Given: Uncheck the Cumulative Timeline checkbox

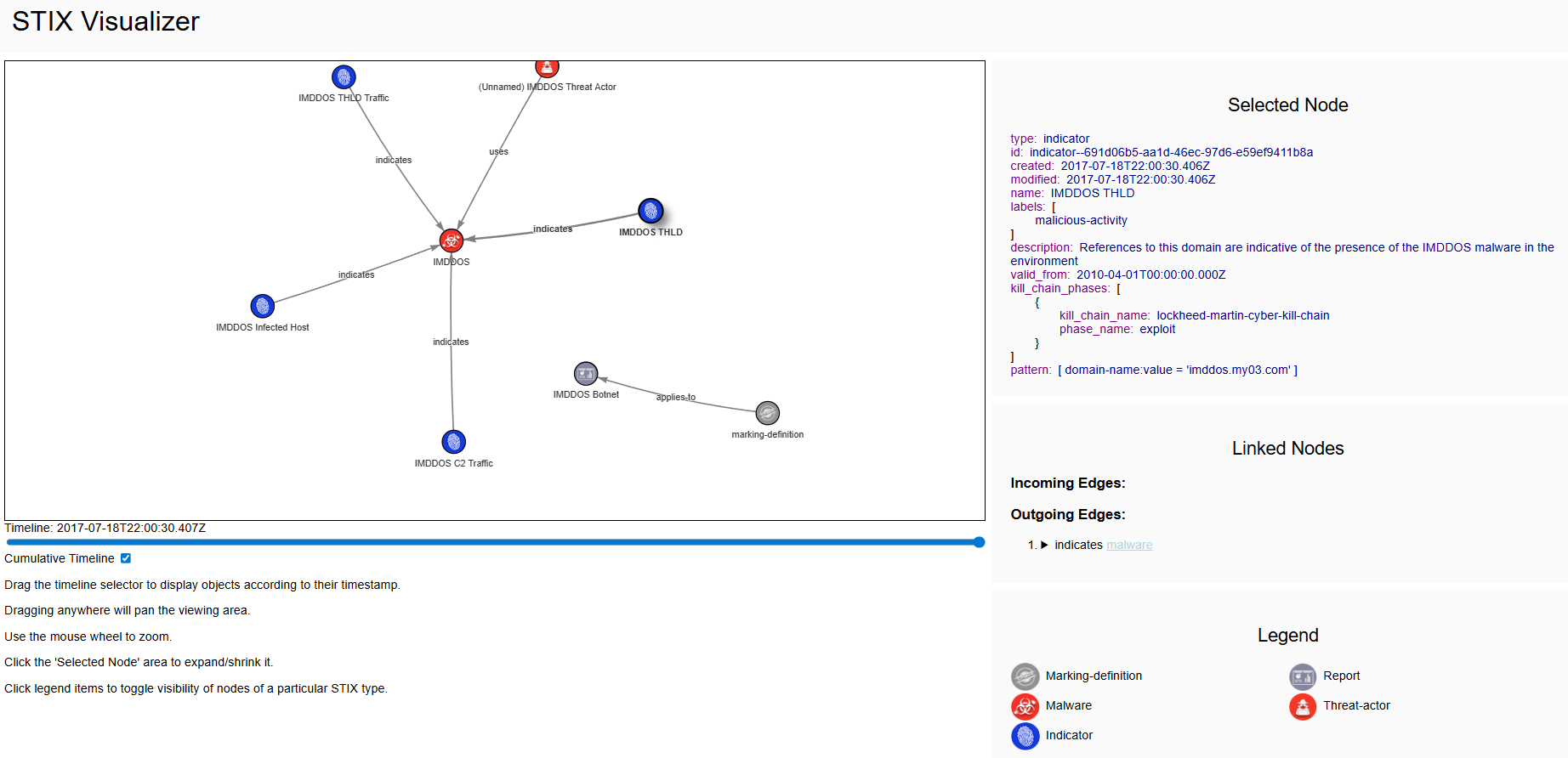Looking at the screenshot, I should (126, 558).
